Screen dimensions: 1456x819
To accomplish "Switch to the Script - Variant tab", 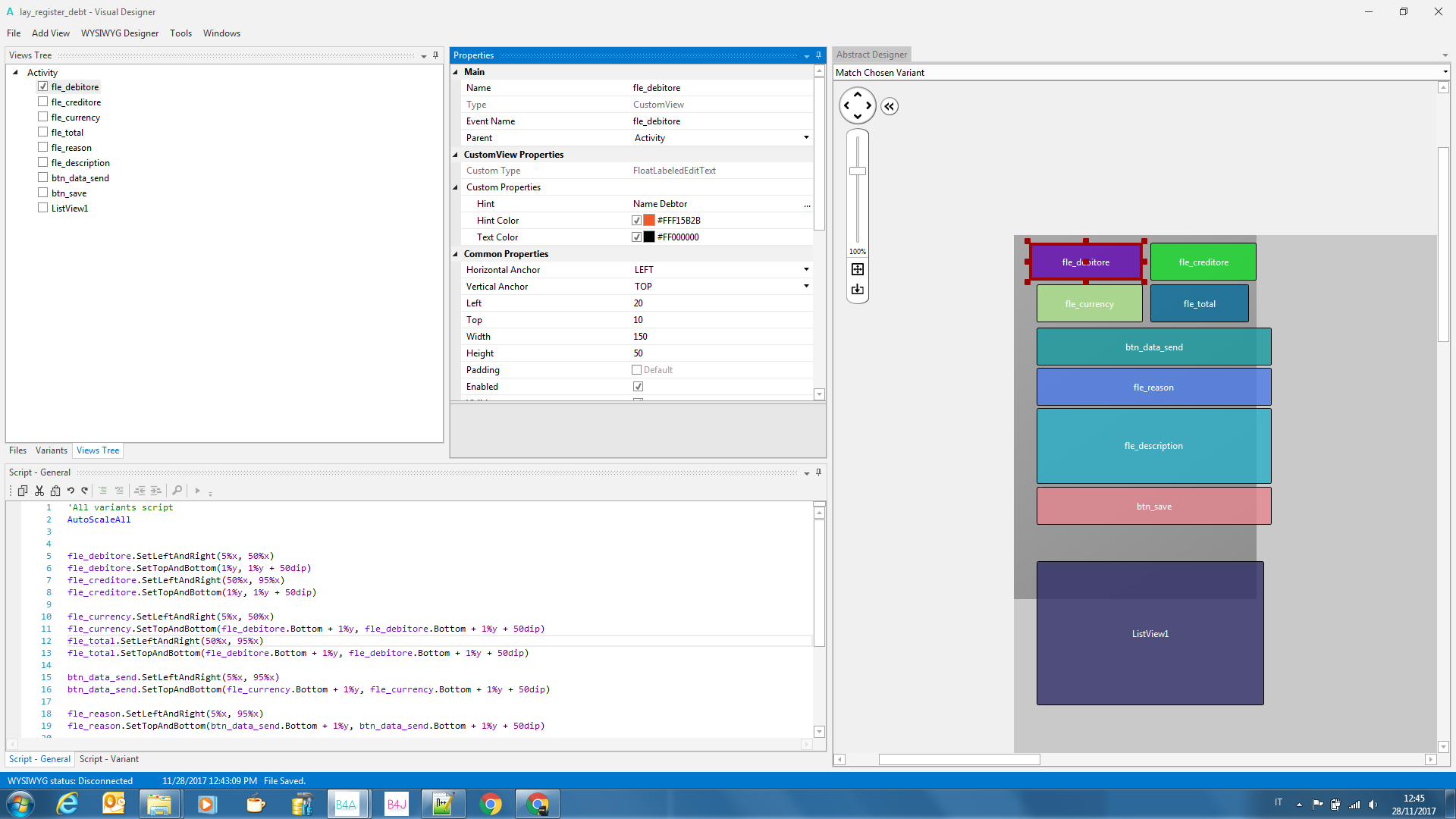I will 109,759.
